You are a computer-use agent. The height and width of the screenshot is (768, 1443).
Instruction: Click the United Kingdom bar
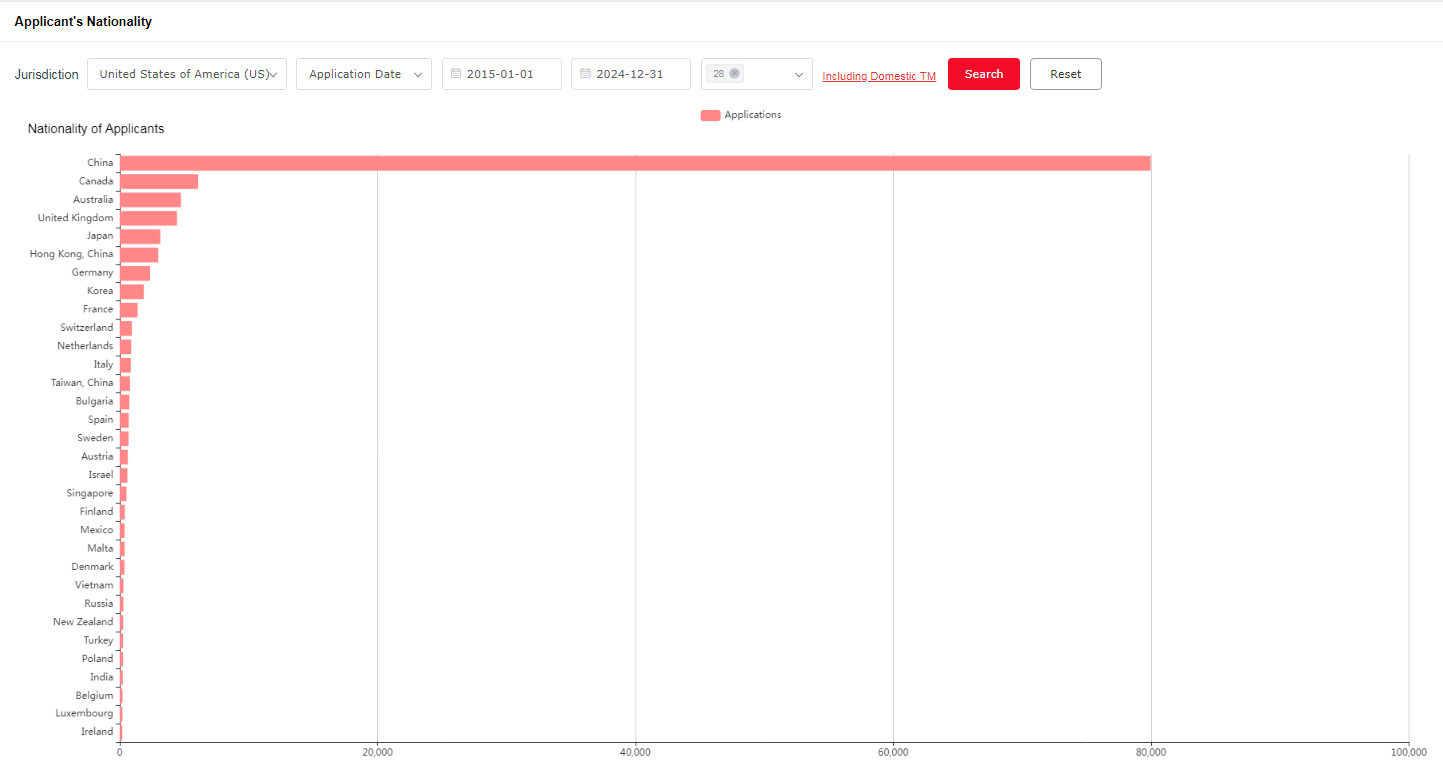pos(148,218)
